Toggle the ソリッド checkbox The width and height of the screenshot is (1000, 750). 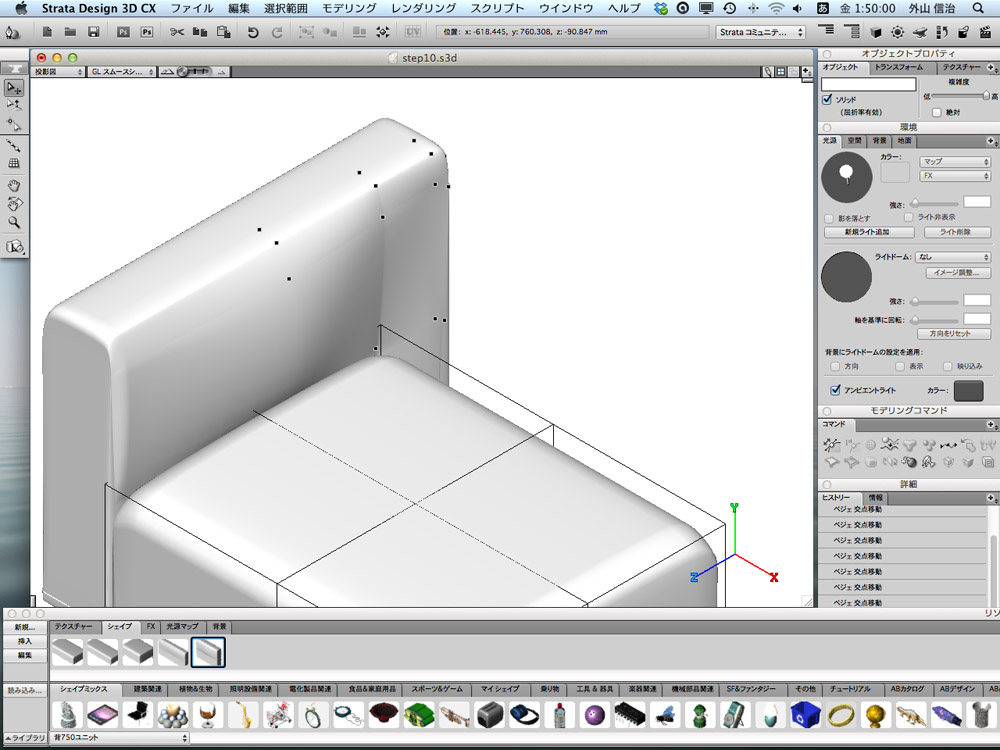827,99
